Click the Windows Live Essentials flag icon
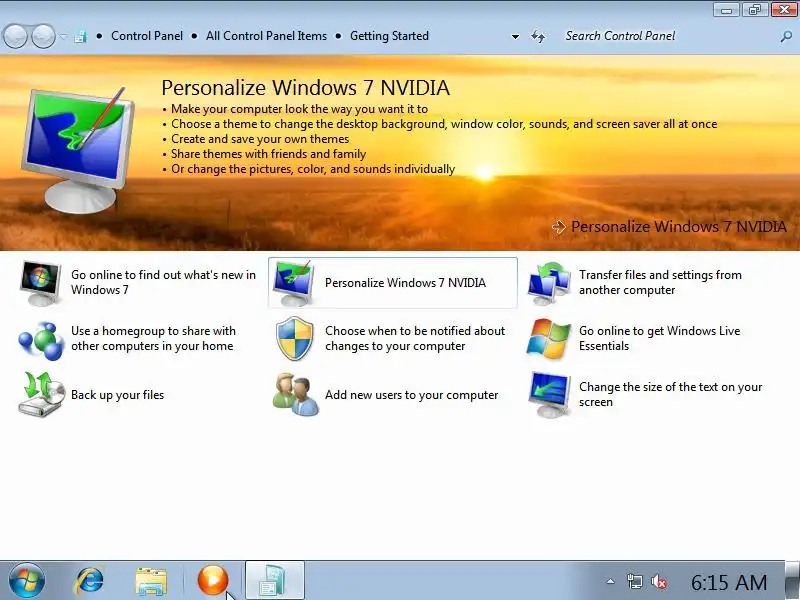The height and width of the screenshot is (600, 800). (x=548, y=339)
